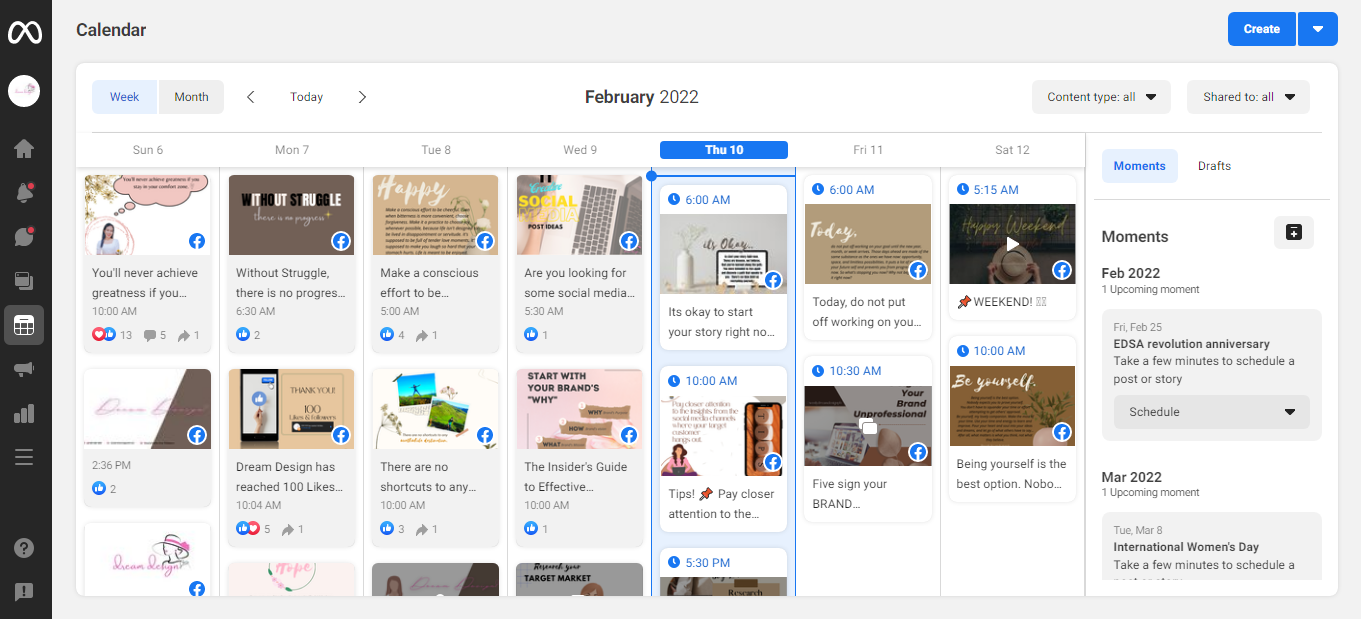Click the comments icon showing 5
This screenshot has width=1361, height=619.
pos(150,335)
